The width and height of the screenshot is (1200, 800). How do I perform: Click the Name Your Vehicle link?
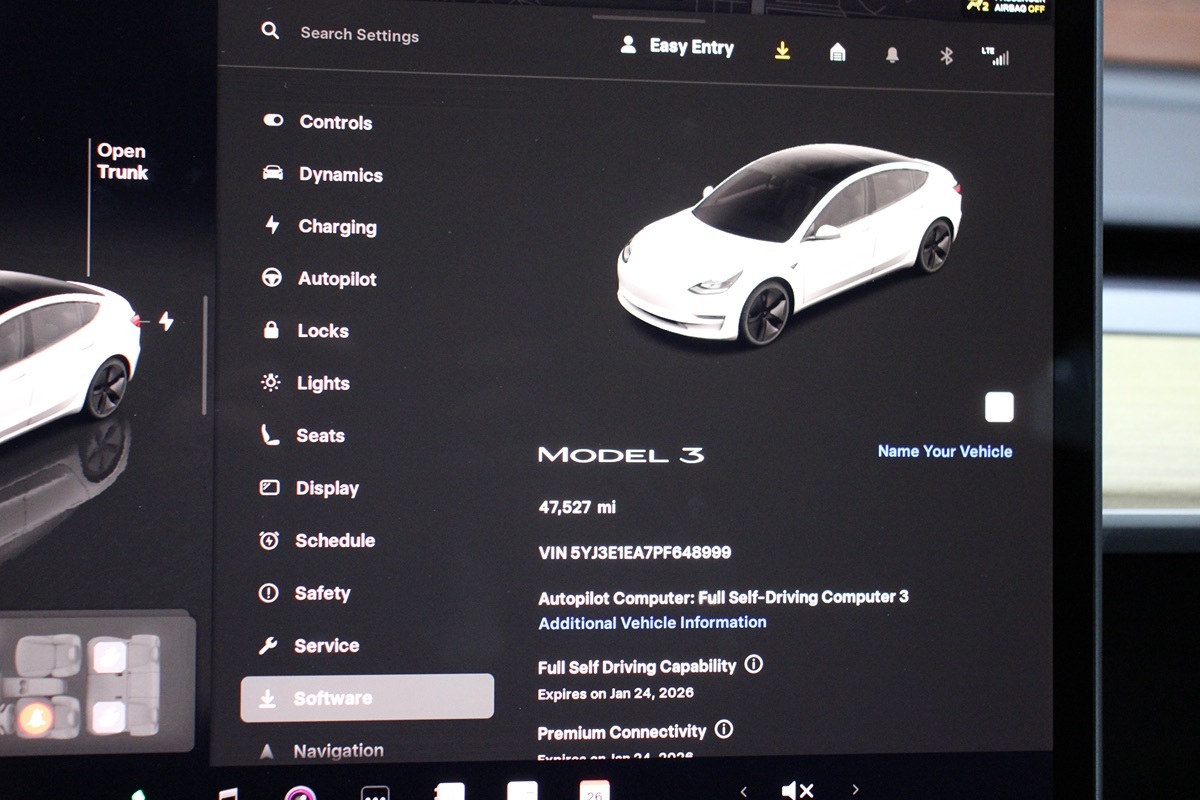(x=944, y=451)
